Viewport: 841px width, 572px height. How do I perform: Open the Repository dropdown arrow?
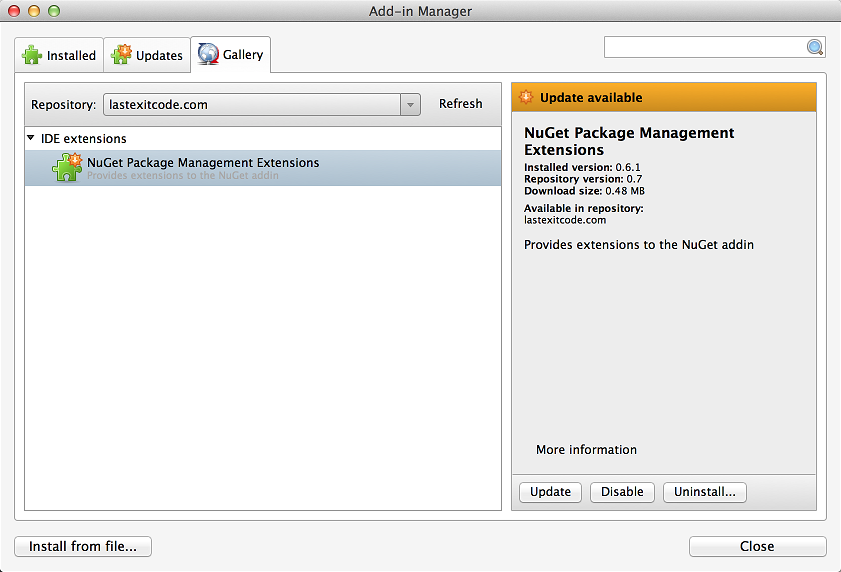pos(410,105)
